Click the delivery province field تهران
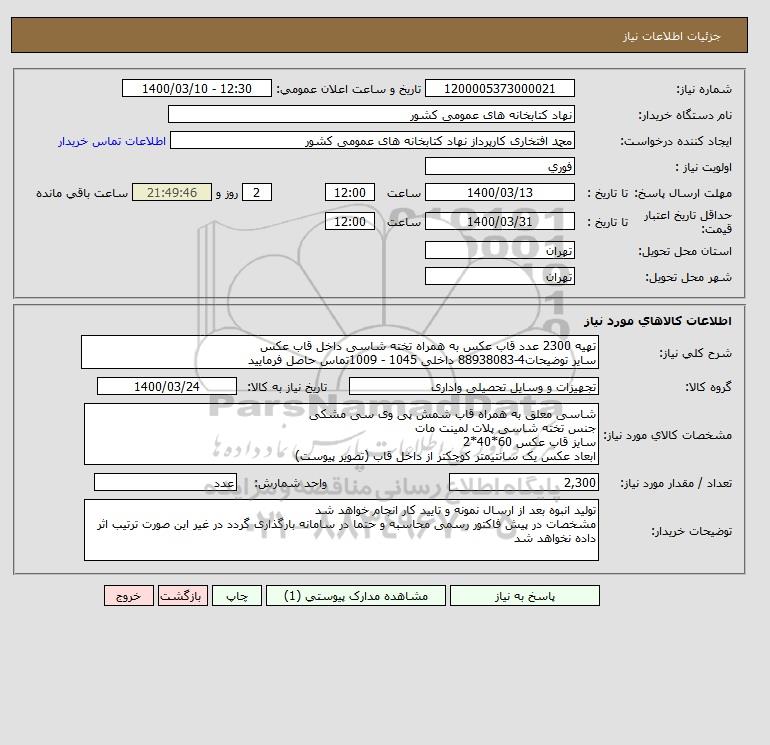 pos(499,251)
